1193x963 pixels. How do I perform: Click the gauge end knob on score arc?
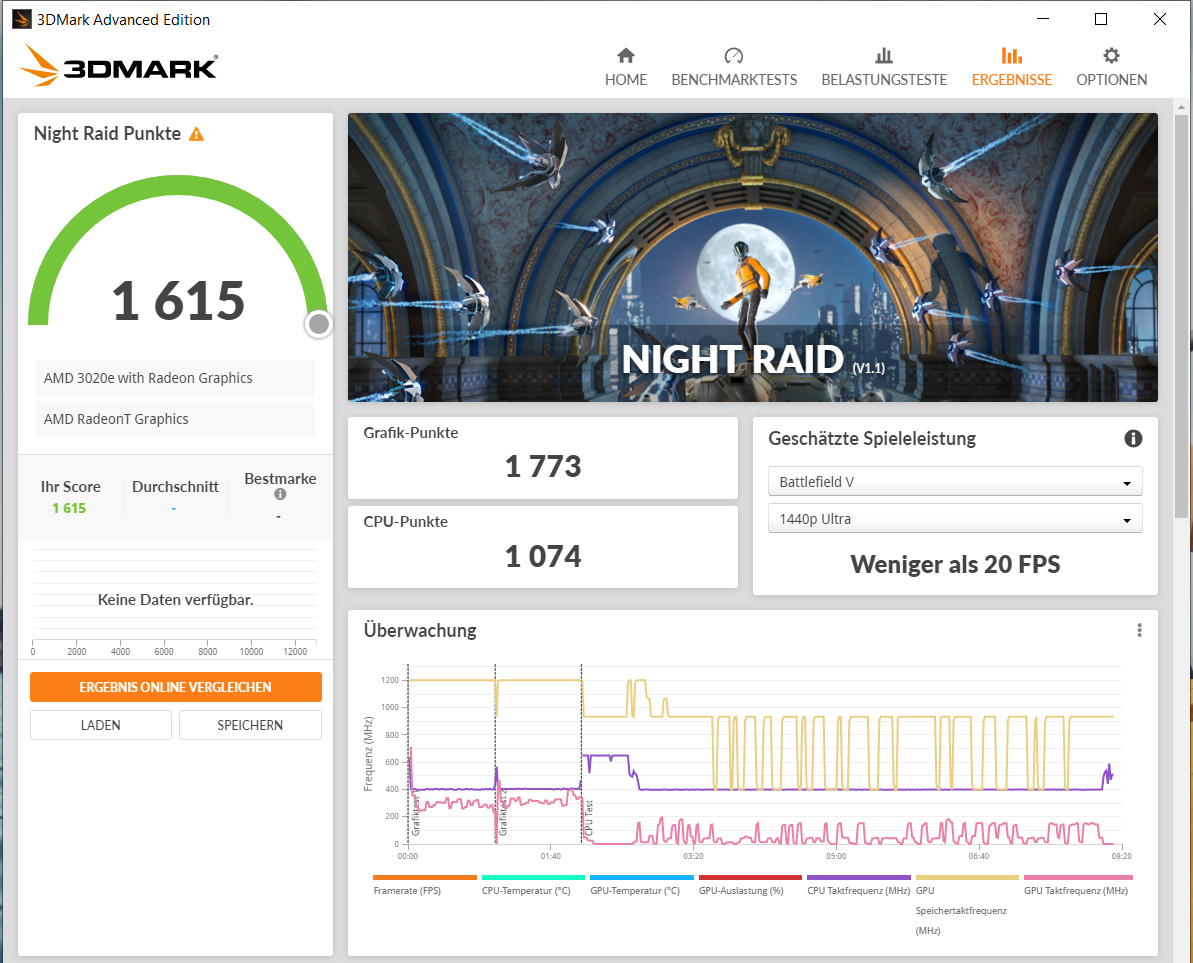[x=318, y=324]
